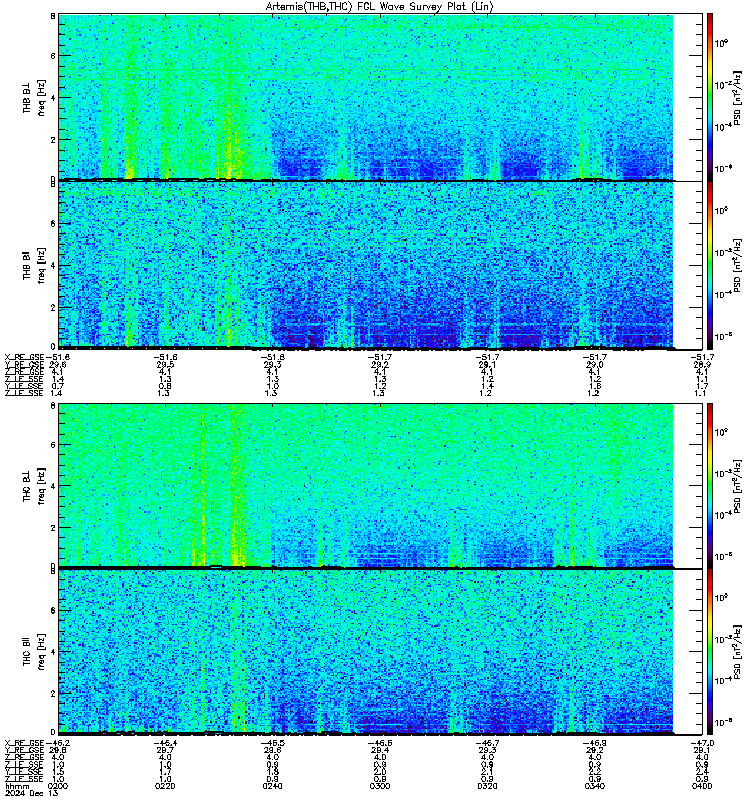Image resolution: width=750 pixels, height=800 pixels.
Task: Click the X_RE_GSE row label under the THC panels
Action: pos(24,743)
